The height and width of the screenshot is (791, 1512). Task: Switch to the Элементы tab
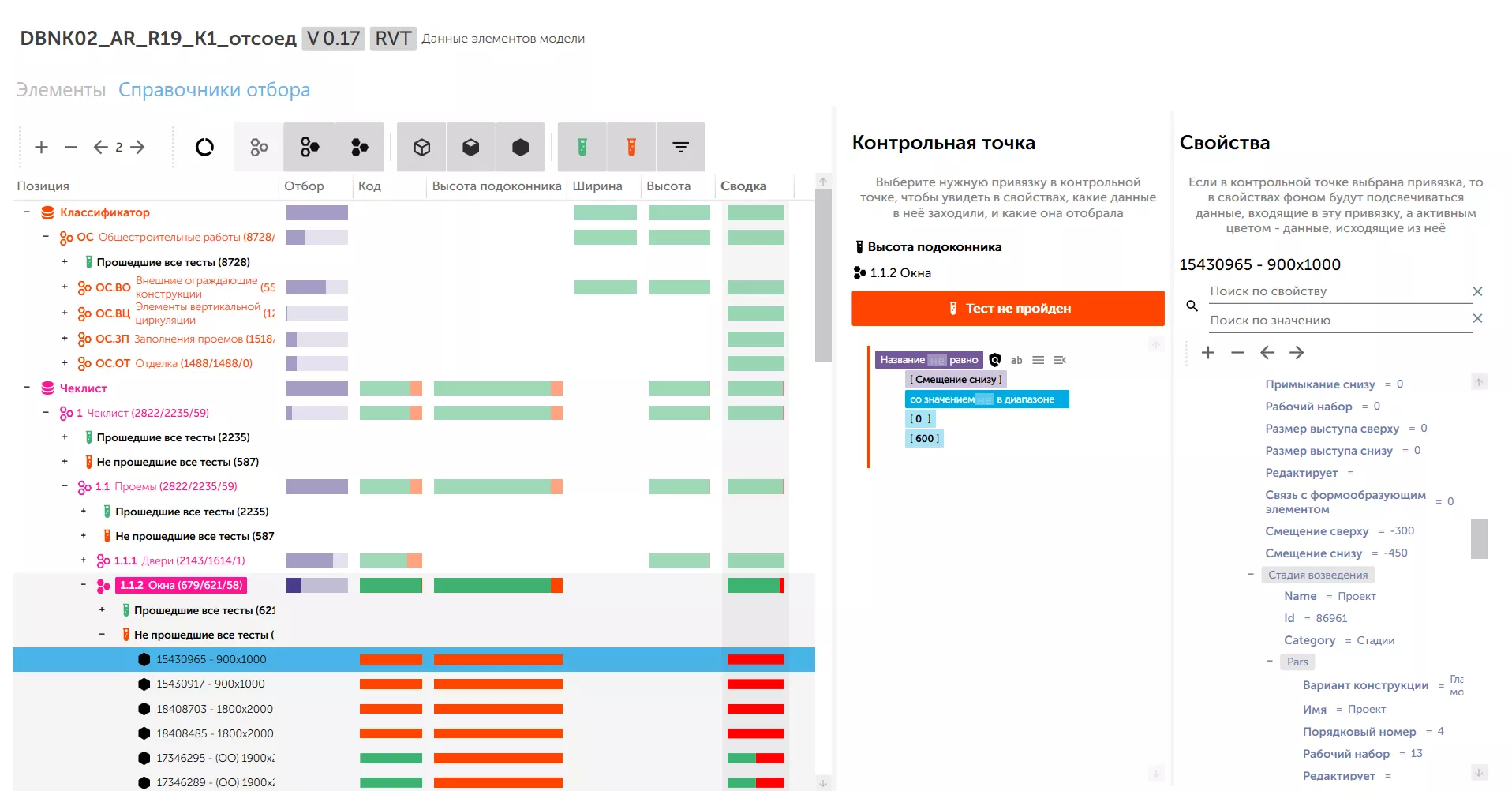click(x=61, y=90)
